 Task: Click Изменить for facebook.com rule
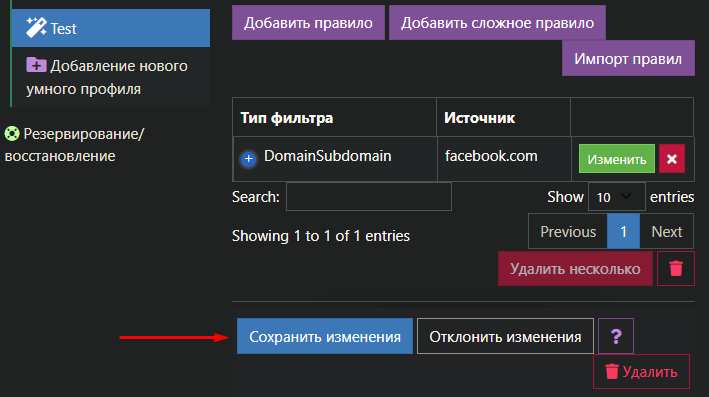point(617,159)
